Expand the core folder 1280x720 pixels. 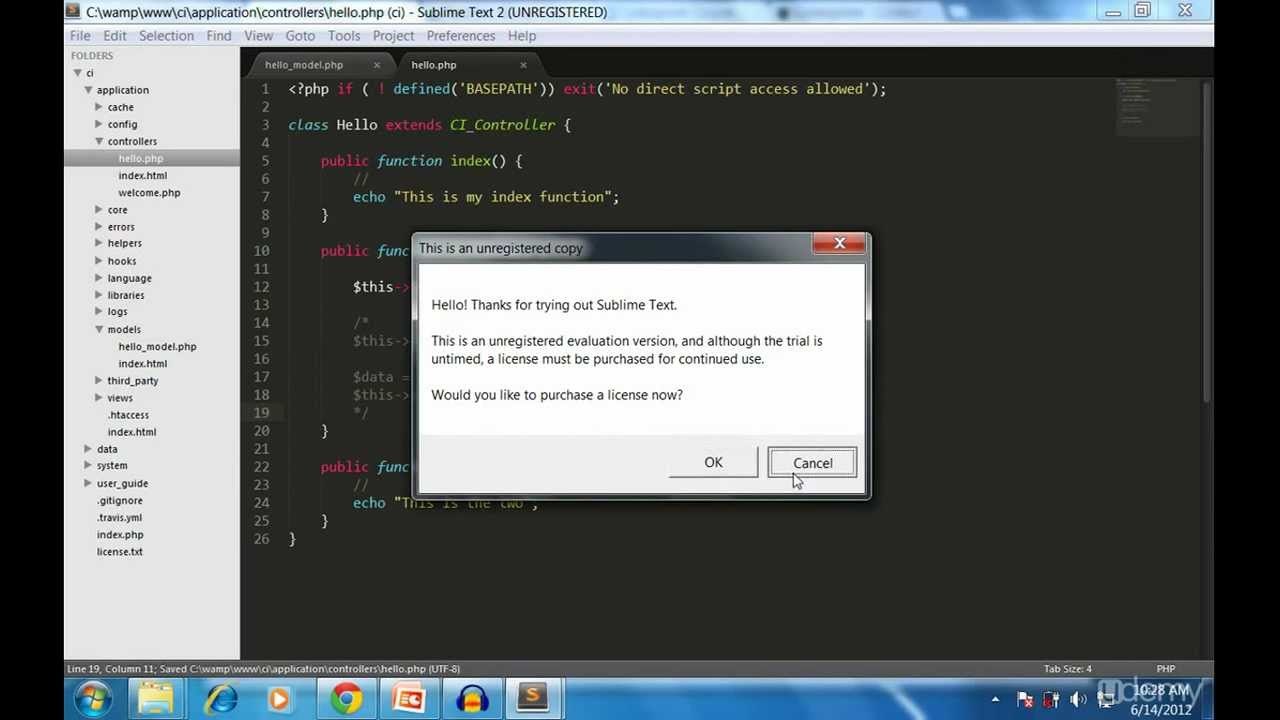[x=99, y=210]
